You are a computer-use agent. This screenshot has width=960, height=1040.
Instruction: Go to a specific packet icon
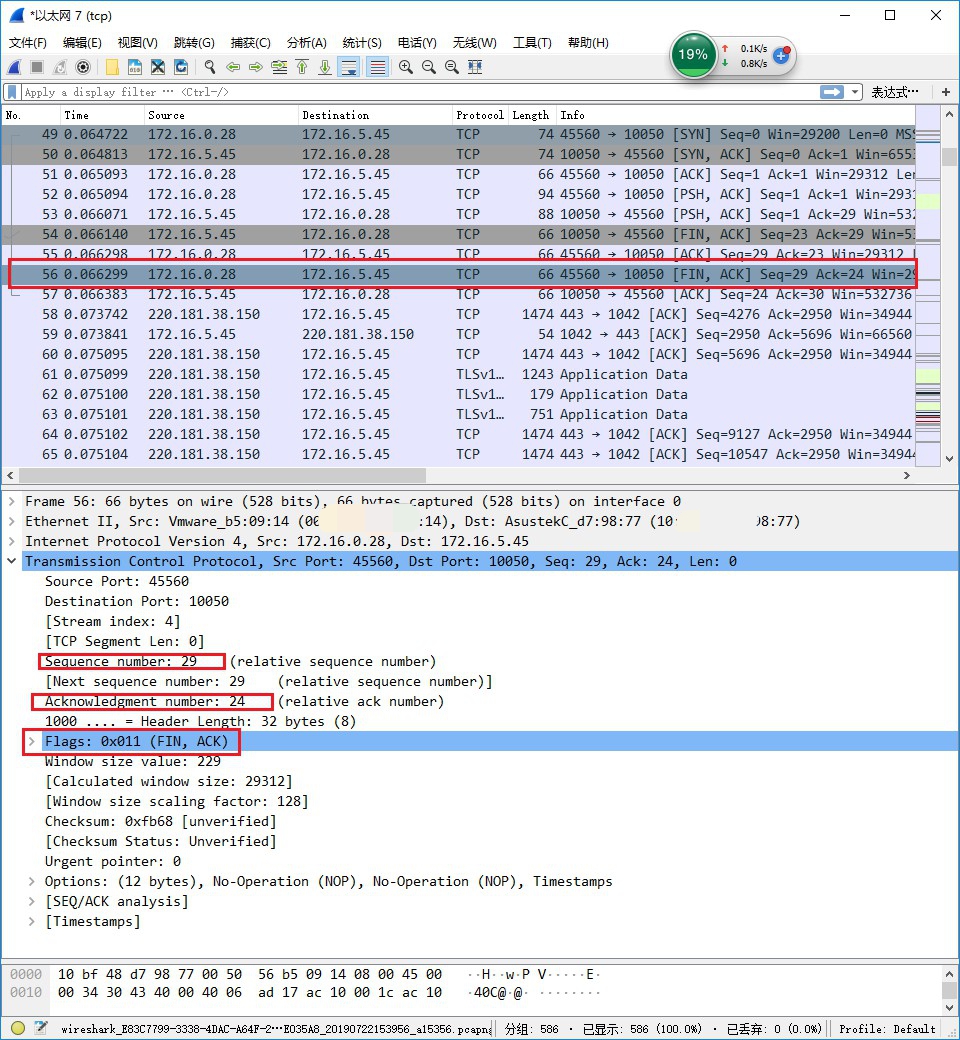tap(279, 67)
